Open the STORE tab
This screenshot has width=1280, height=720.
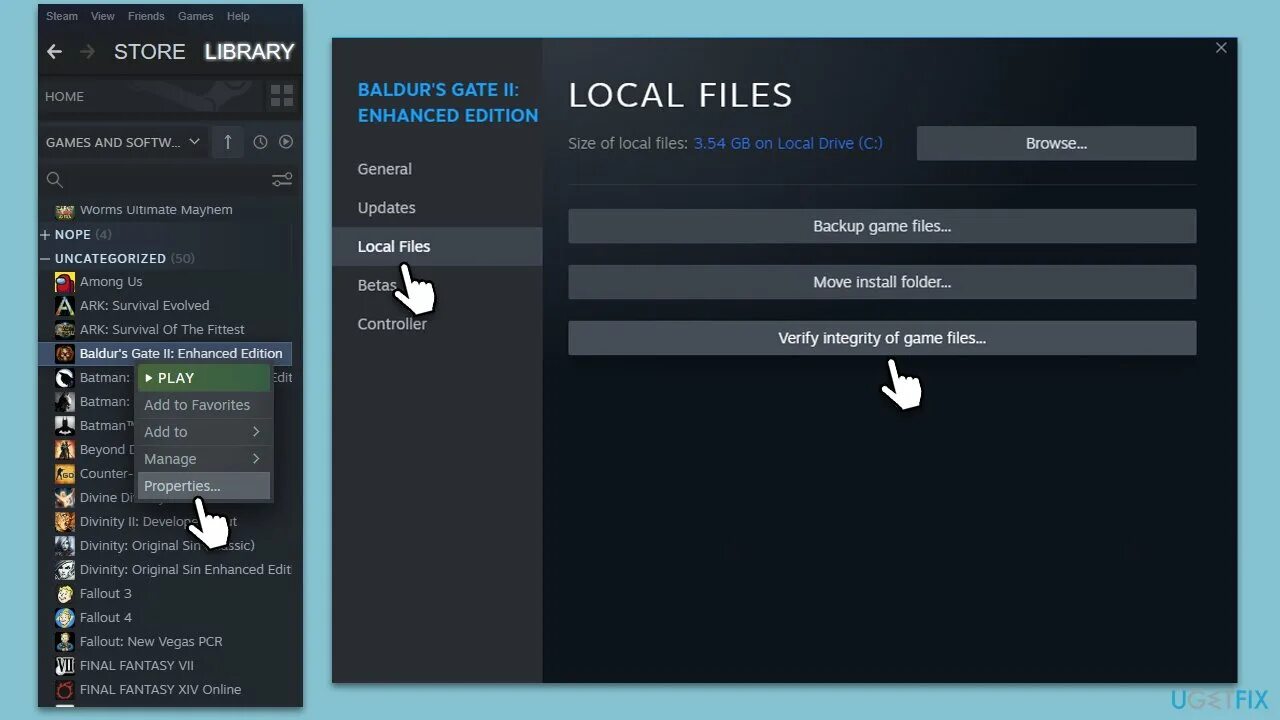click(150, 52)
